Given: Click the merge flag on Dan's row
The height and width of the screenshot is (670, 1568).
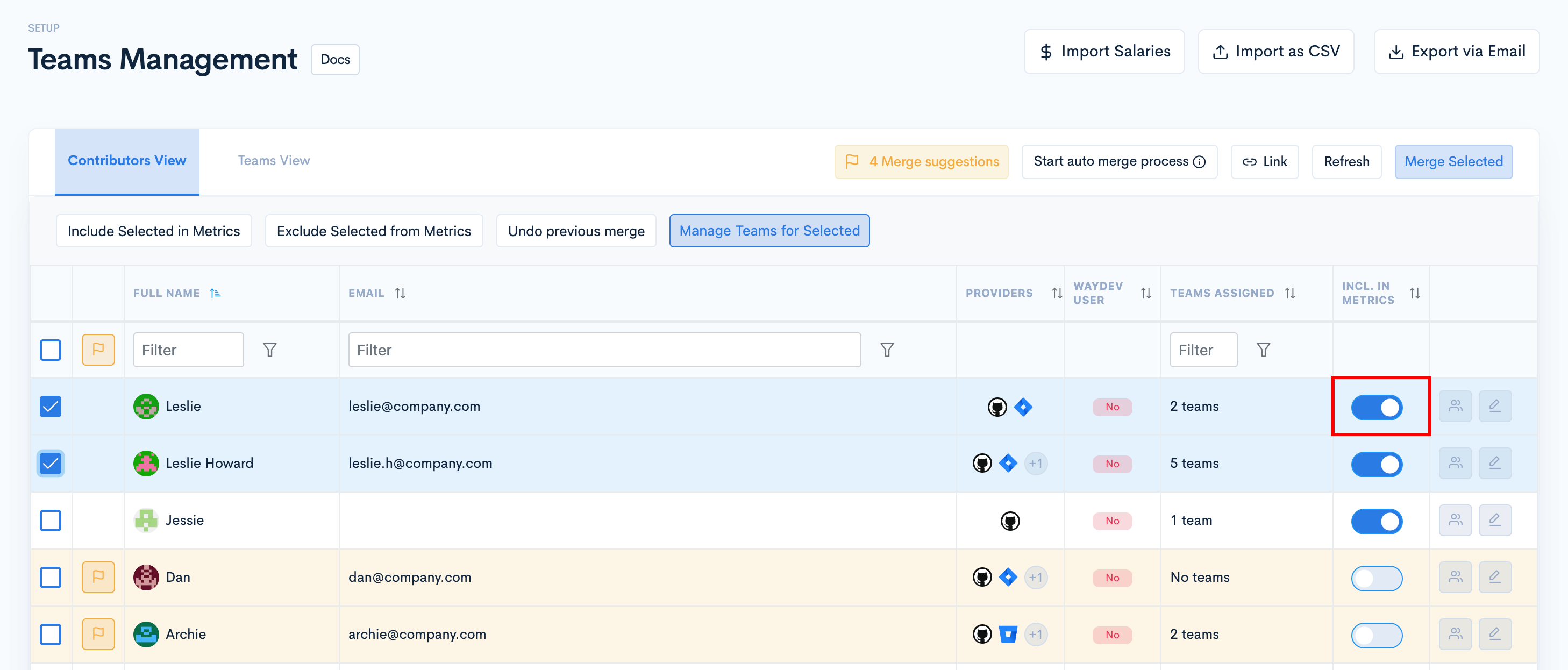Looking at the screenshot, I should pyautogui.click(x=98, y=577).
